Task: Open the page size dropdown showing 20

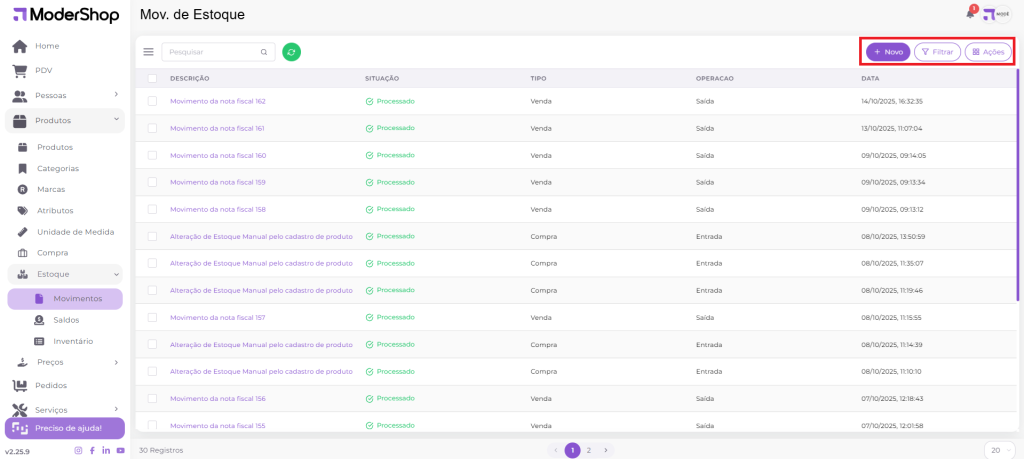Action: tap(999, 450)
